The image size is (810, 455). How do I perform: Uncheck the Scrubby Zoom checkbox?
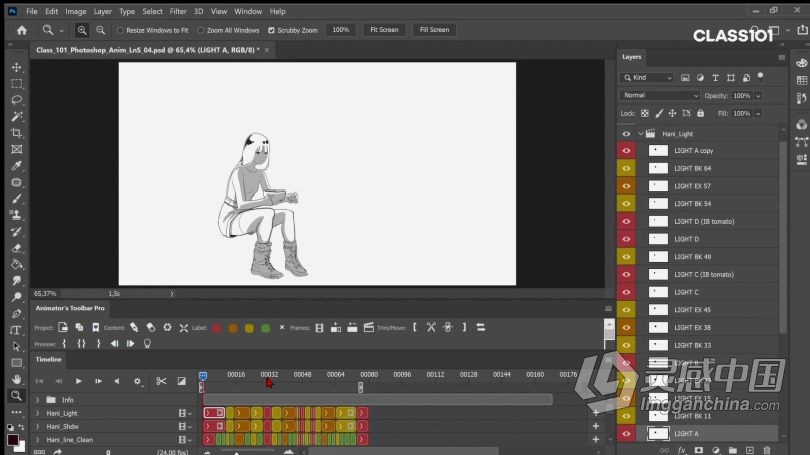[x=271, y=30]
